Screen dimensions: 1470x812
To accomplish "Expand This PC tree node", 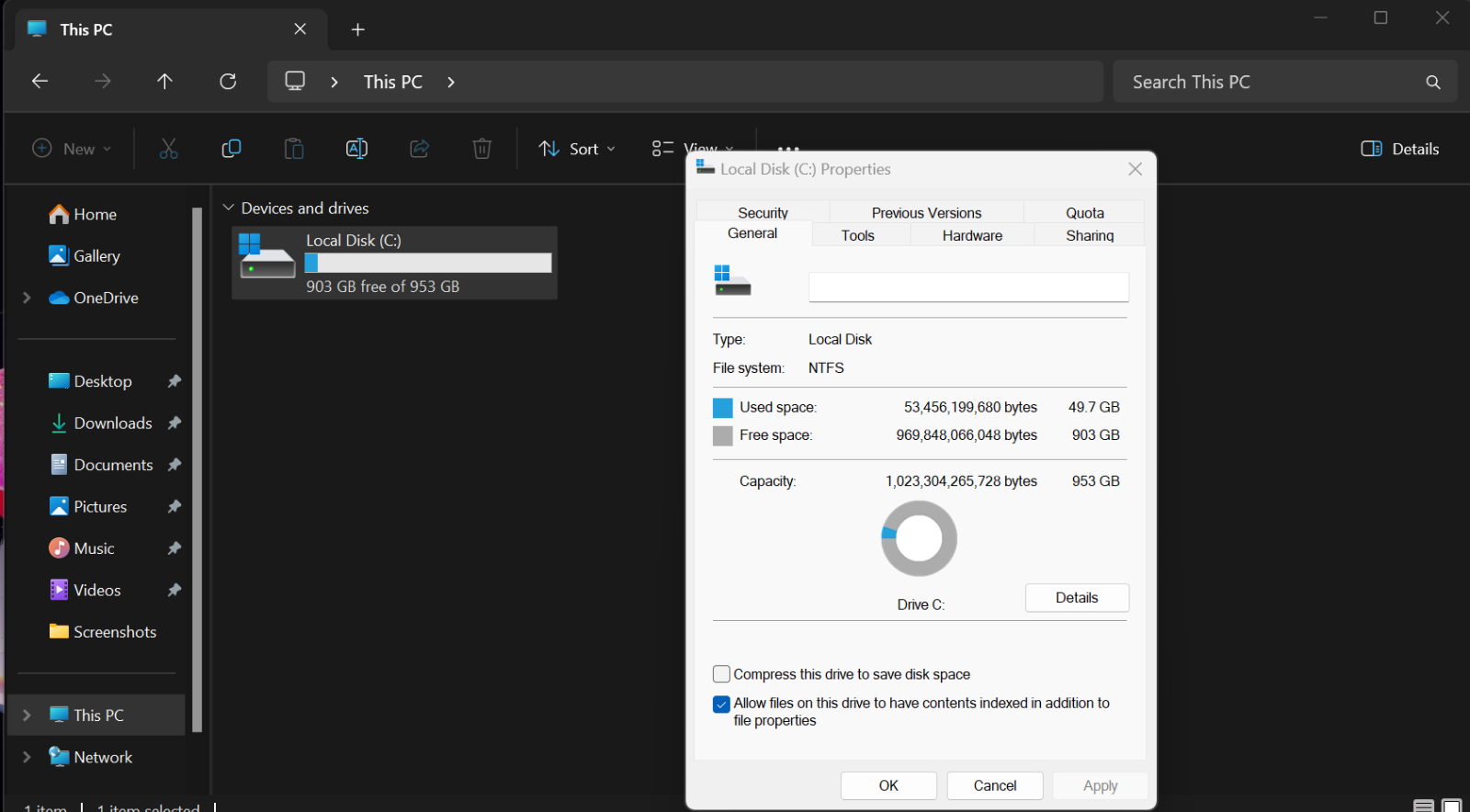I will coord(27,715).
